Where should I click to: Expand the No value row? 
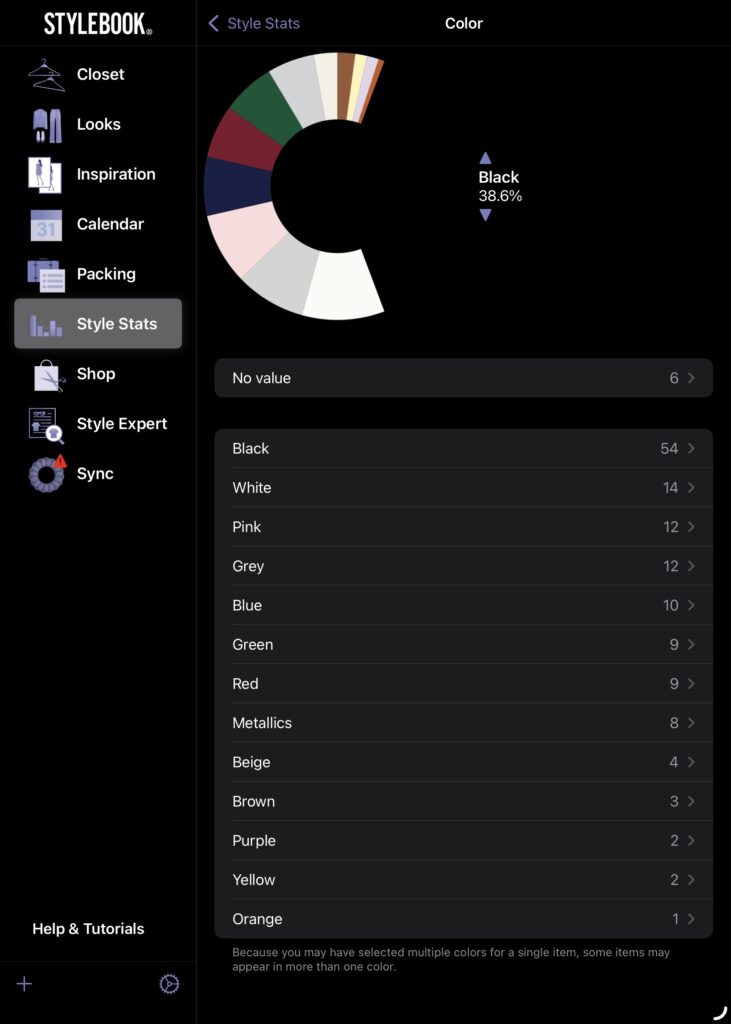click(x=463, y=378)
